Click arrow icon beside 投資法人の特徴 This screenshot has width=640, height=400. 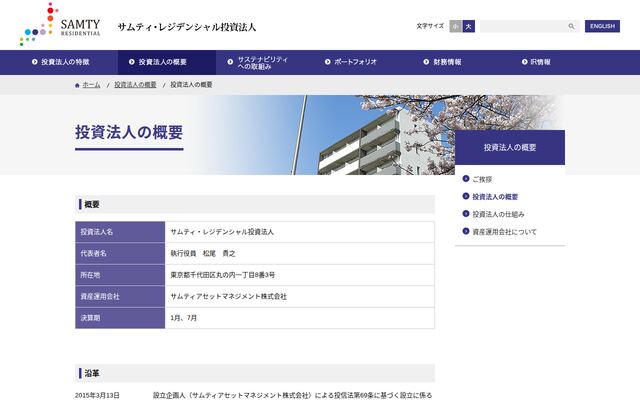point(35,62)
